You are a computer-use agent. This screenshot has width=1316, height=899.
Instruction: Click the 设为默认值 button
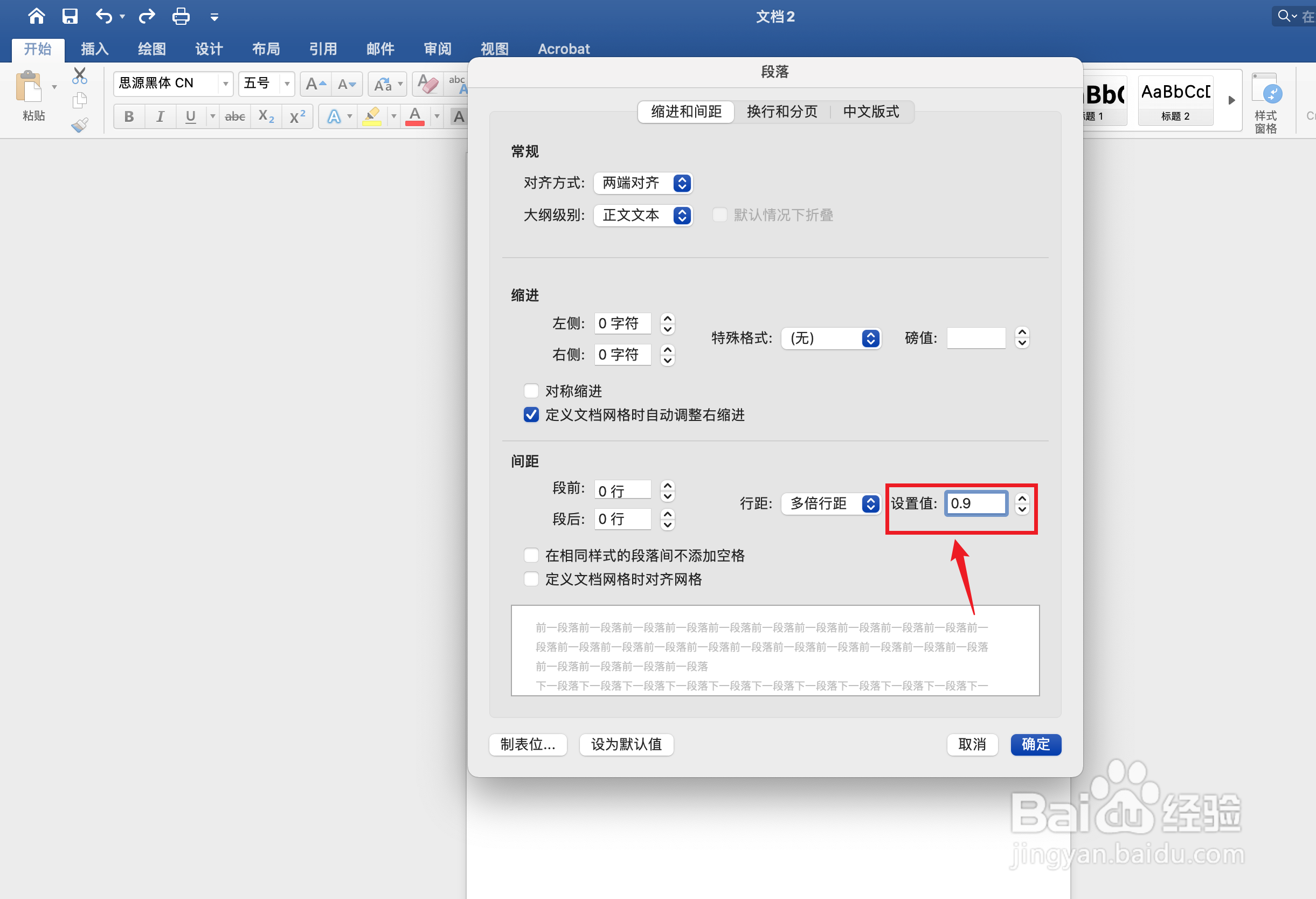[x=626, y=744]
